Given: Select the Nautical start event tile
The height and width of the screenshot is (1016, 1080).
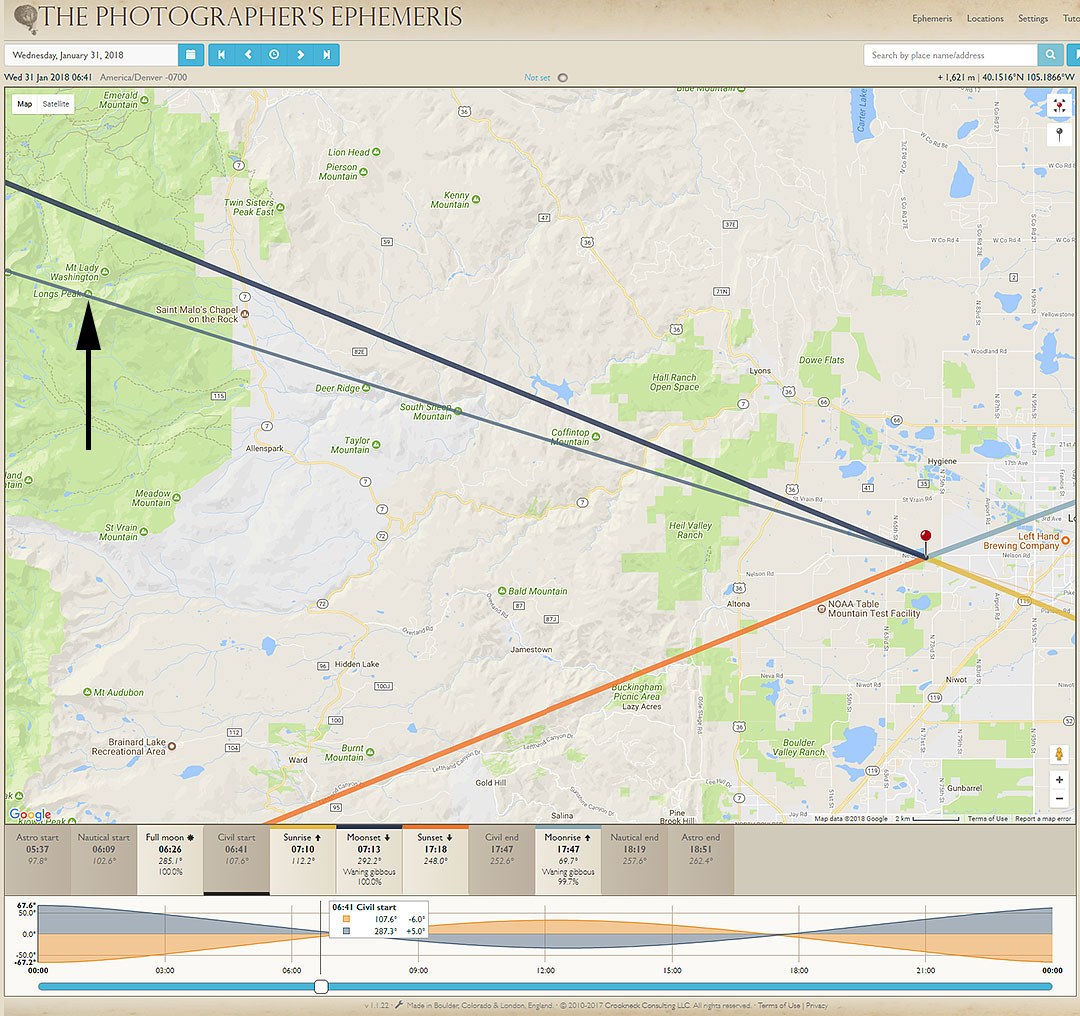Looking at the screenshot, I should pyautogui.click(x=103, y=860).
